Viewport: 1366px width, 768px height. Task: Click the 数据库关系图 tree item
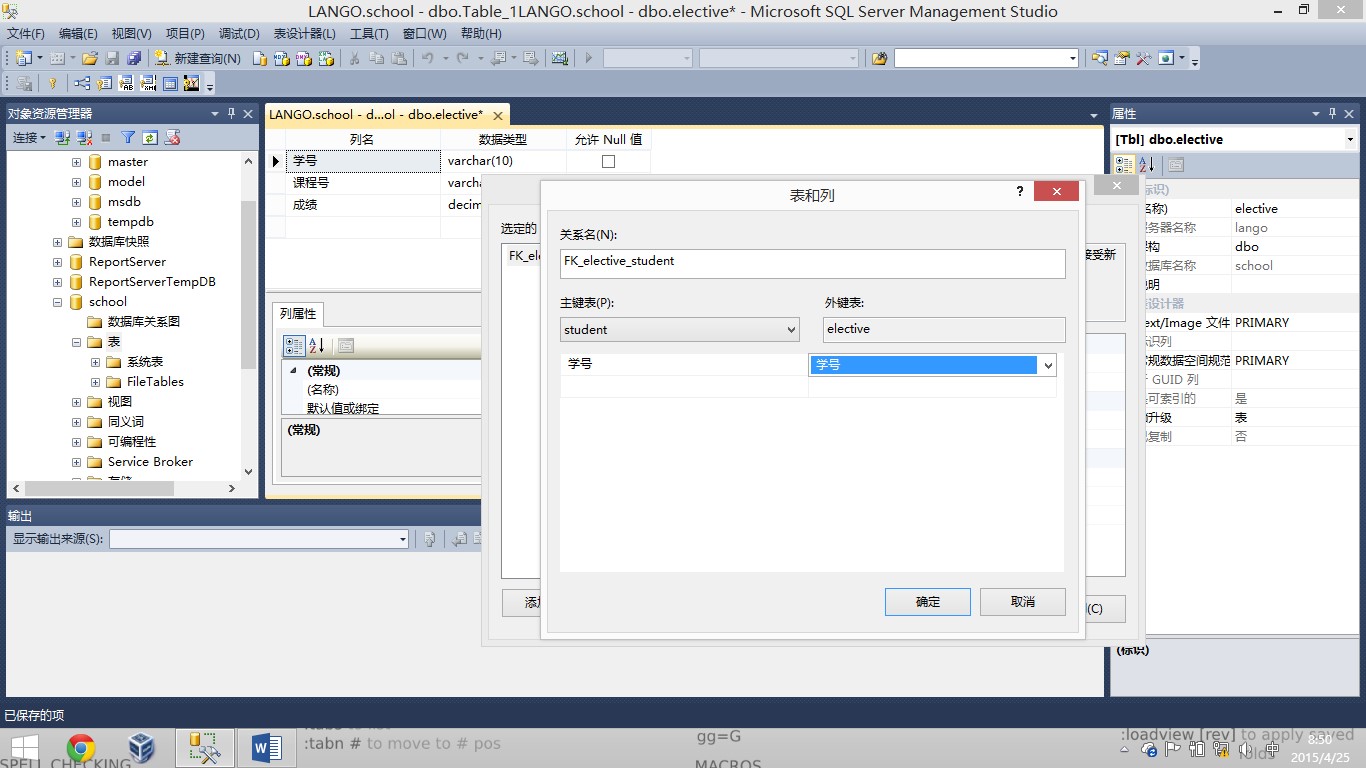click(x=144, y=321)
